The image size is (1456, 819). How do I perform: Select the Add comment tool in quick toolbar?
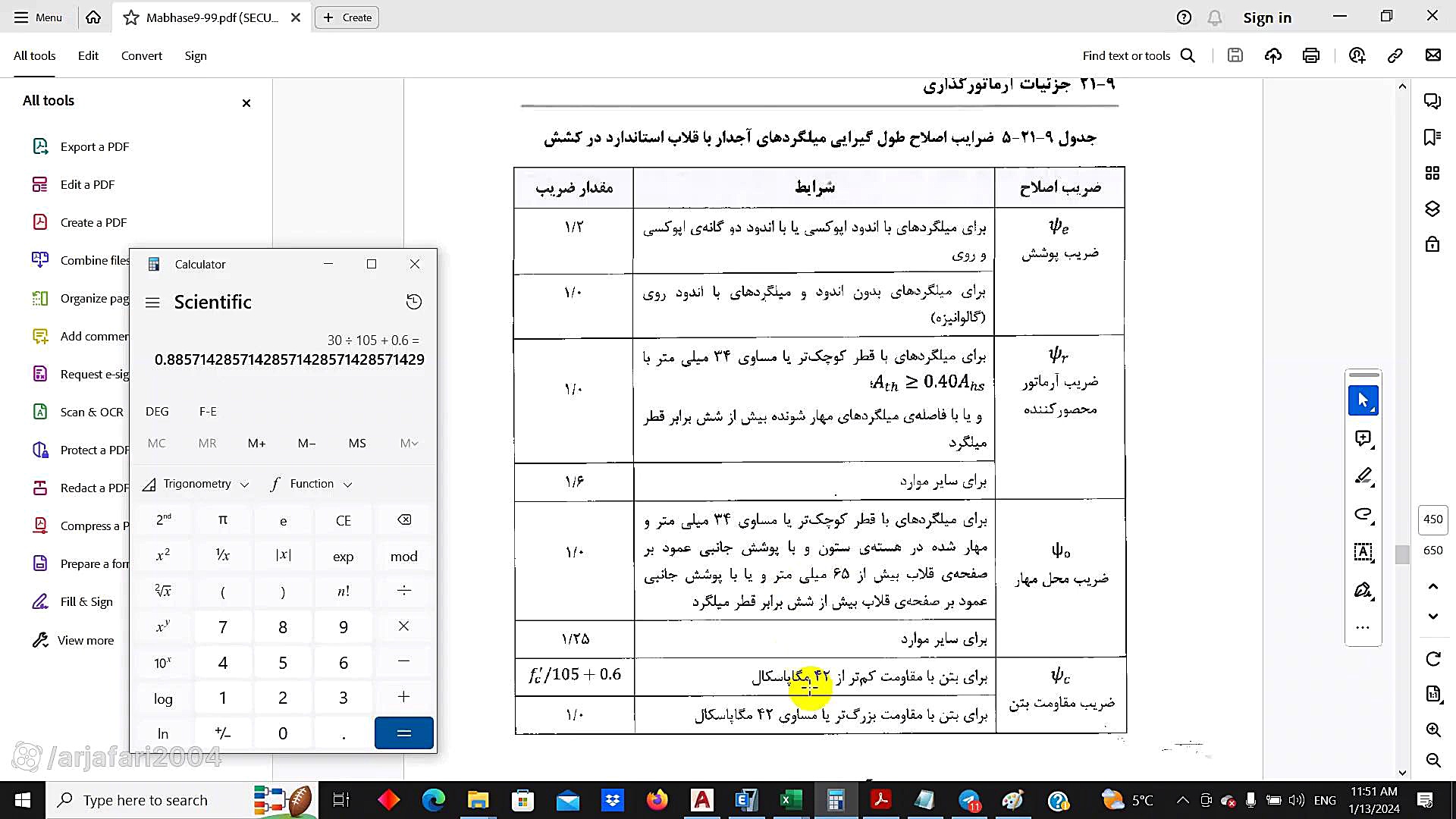coord(1363,438)
